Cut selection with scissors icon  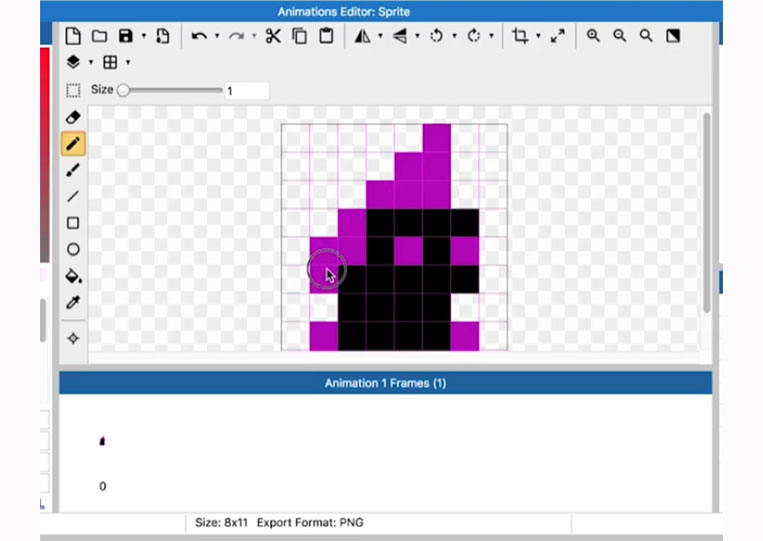pyautogui.click(x=273, y=36)
